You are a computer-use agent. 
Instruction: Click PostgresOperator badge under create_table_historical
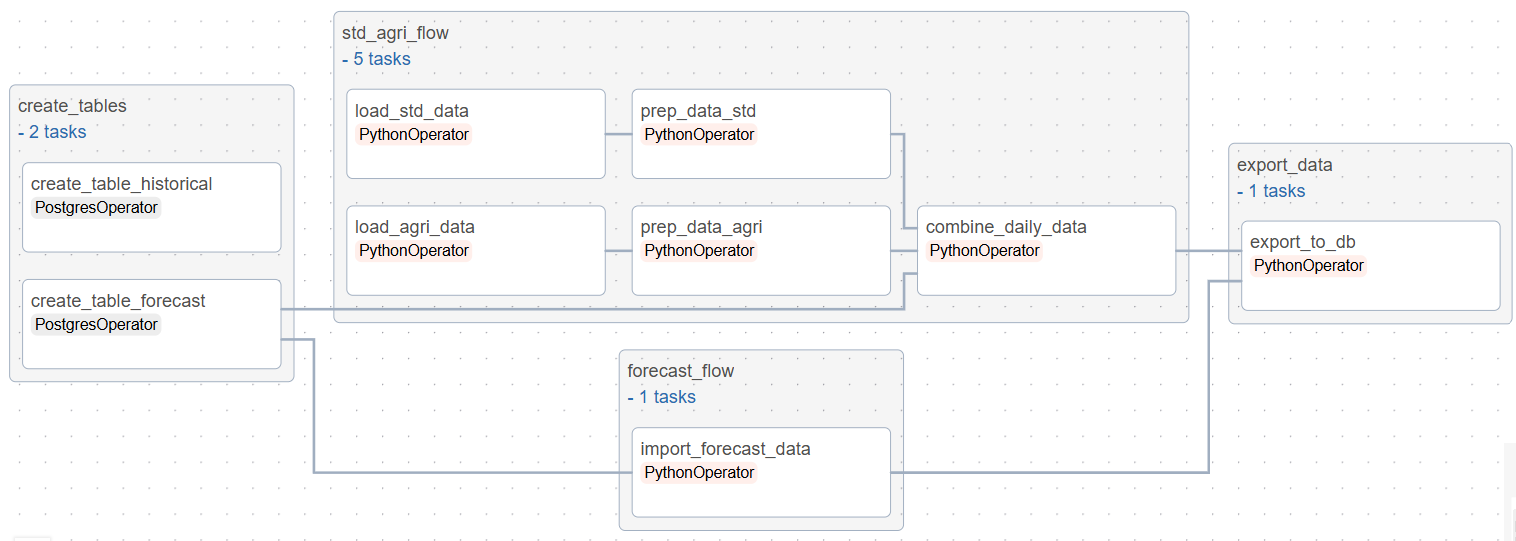pyautogui.click(x=96, y=208)
